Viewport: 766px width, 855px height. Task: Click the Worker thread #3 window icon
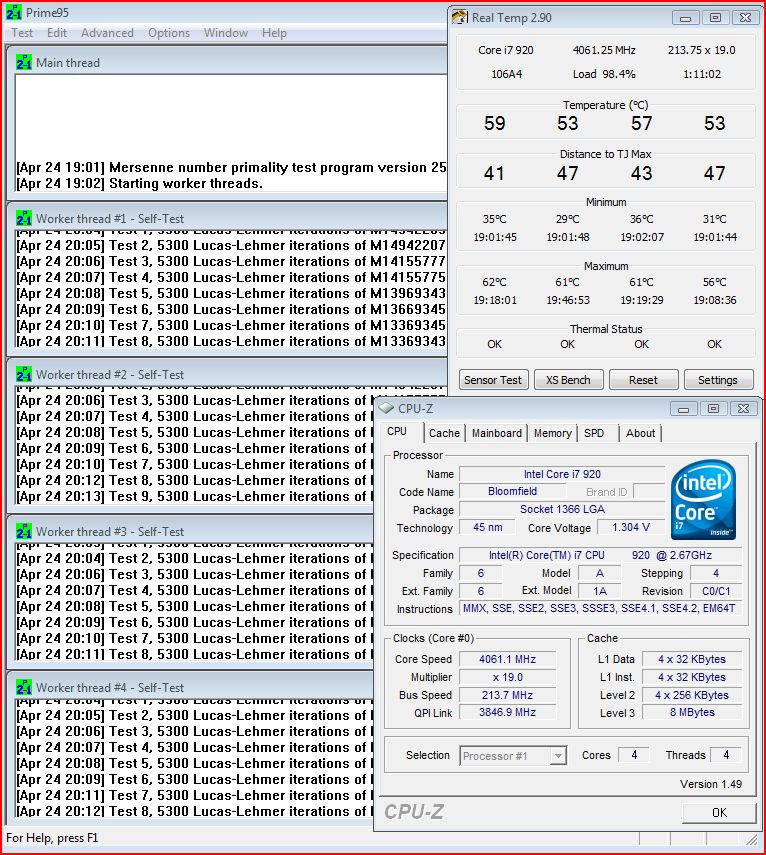(x=24, y=531)
